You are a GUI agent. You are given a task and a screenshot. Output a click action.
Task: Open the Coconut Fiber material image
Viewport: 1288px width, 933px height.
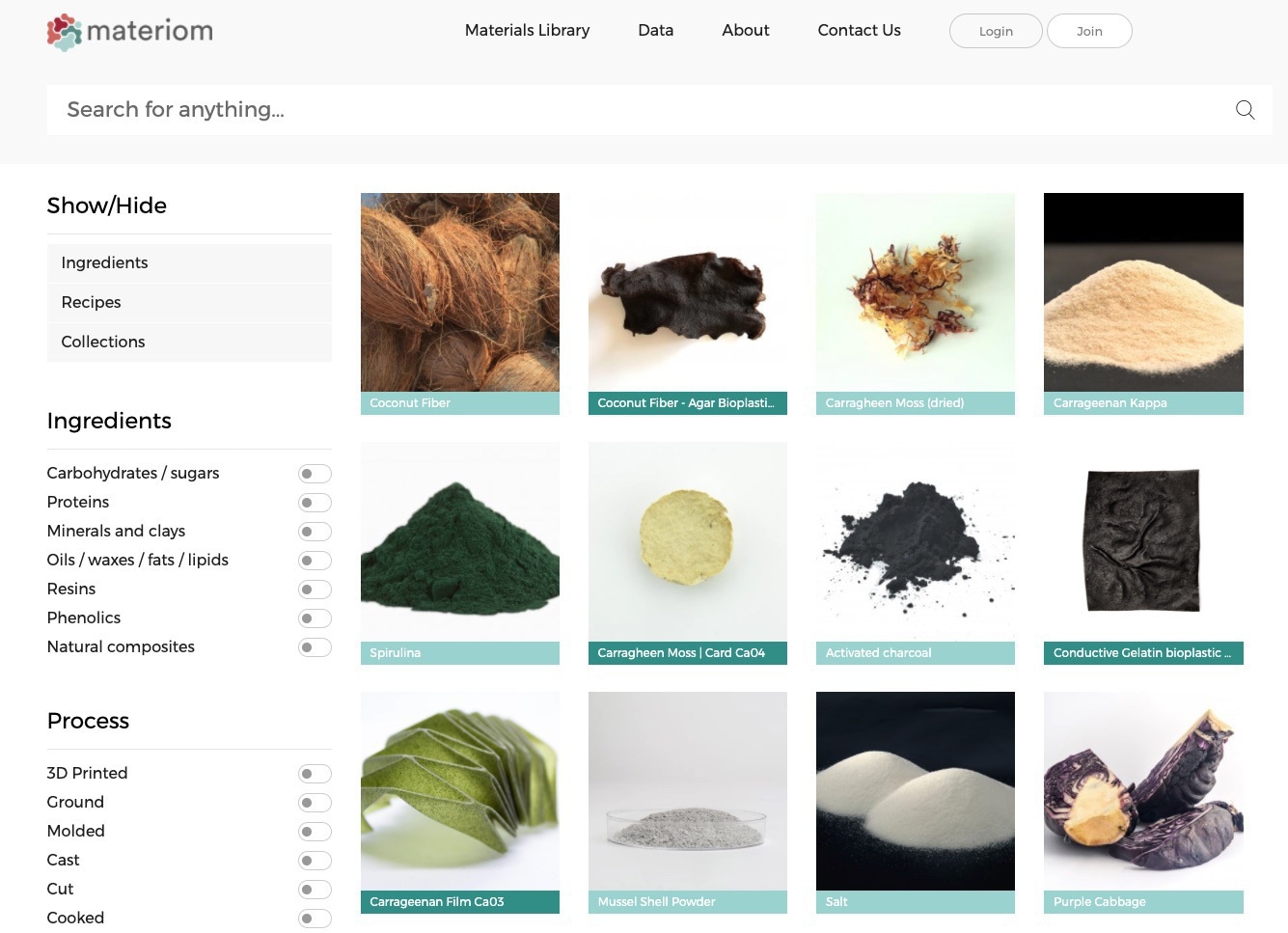pyautogui.click(x=459, y=292)
